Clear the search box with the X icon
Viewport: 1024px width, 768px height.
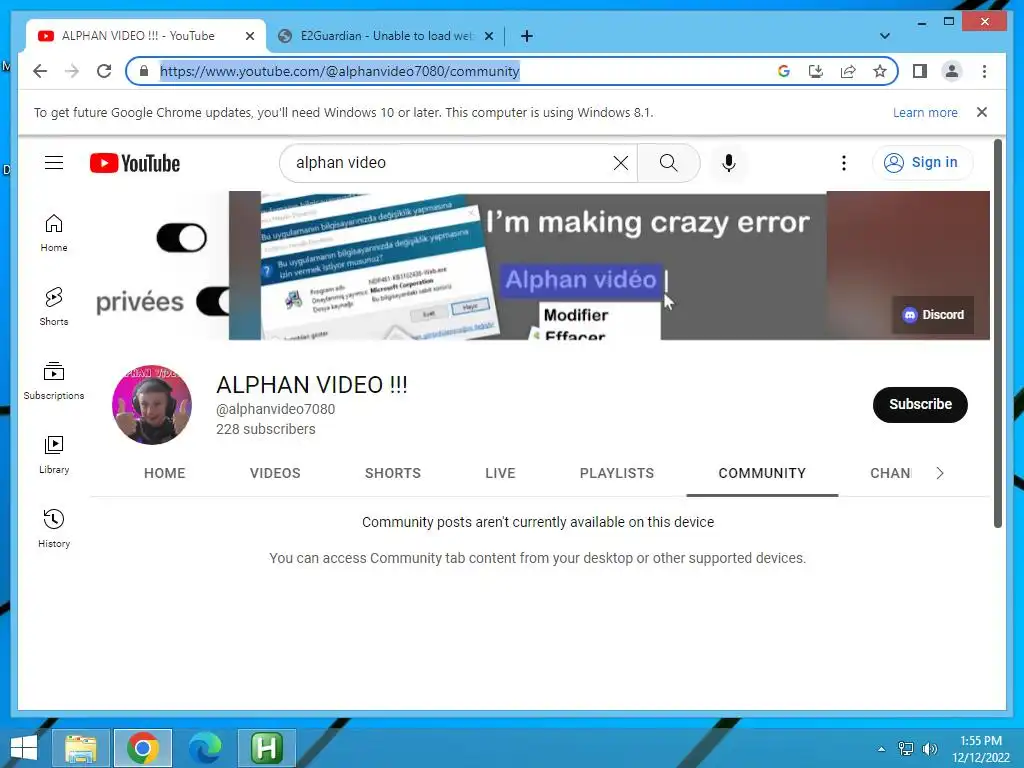(620, 163)
